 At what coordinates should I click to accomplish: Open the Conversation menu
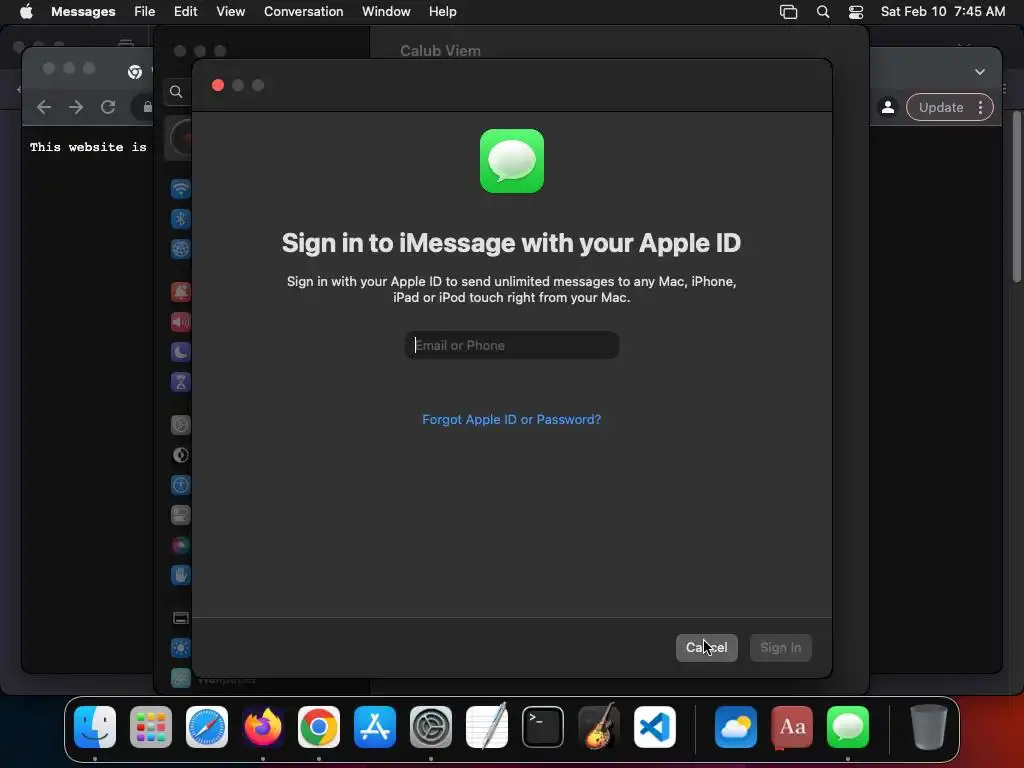click(x=304, y=11)
